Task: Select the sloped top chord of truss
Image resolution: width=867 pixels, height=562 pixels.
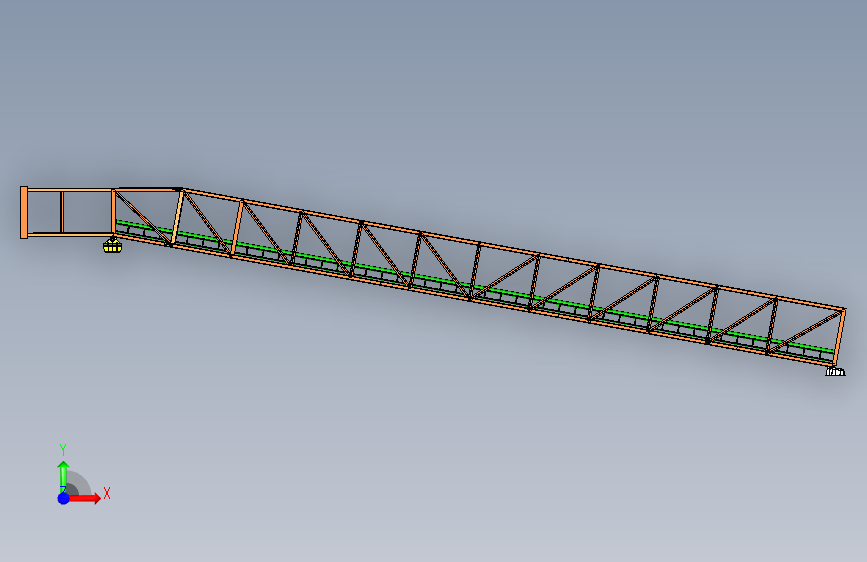Action: pos(514,249)
